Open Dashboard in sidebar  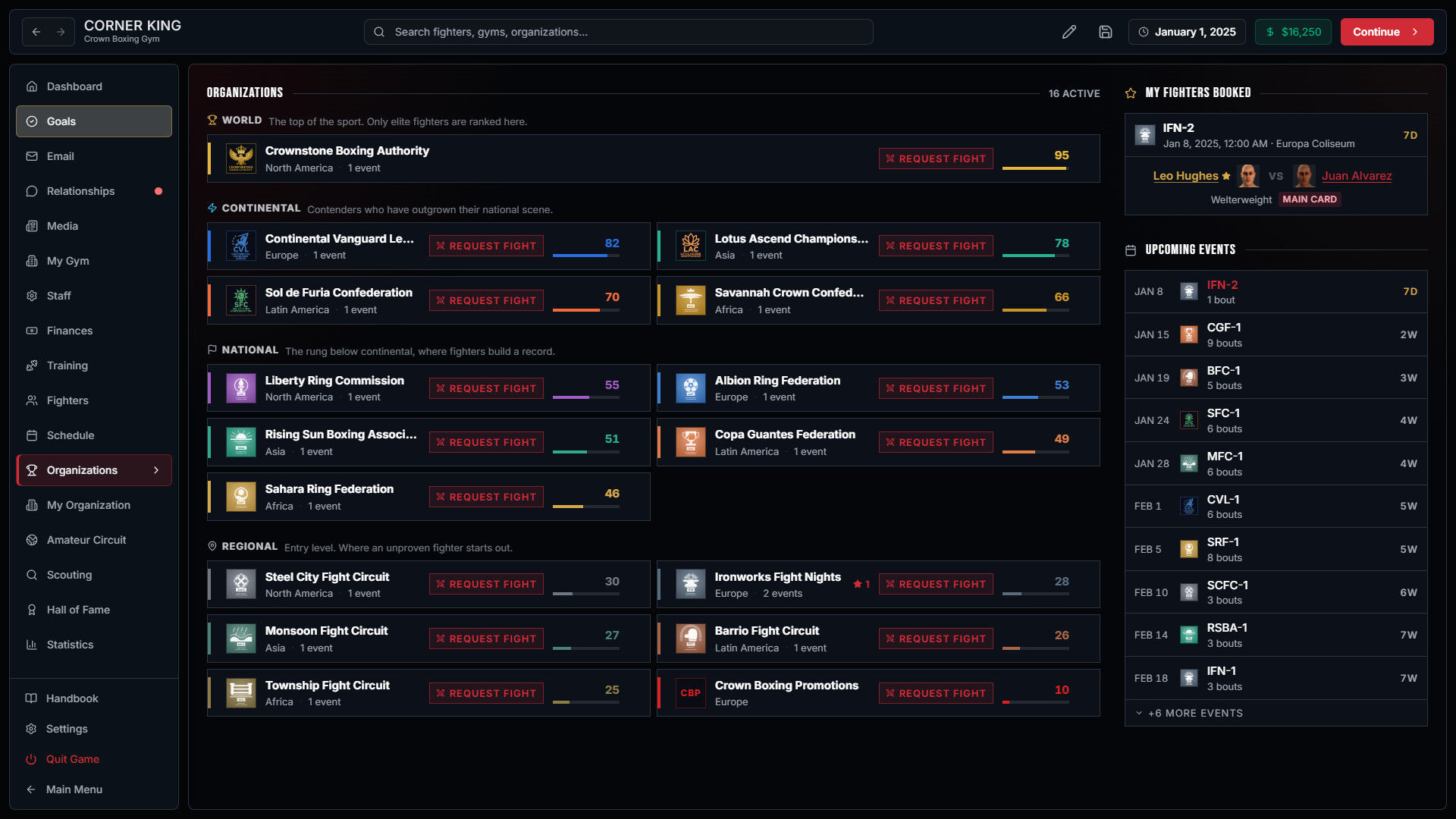pos(94,86)
